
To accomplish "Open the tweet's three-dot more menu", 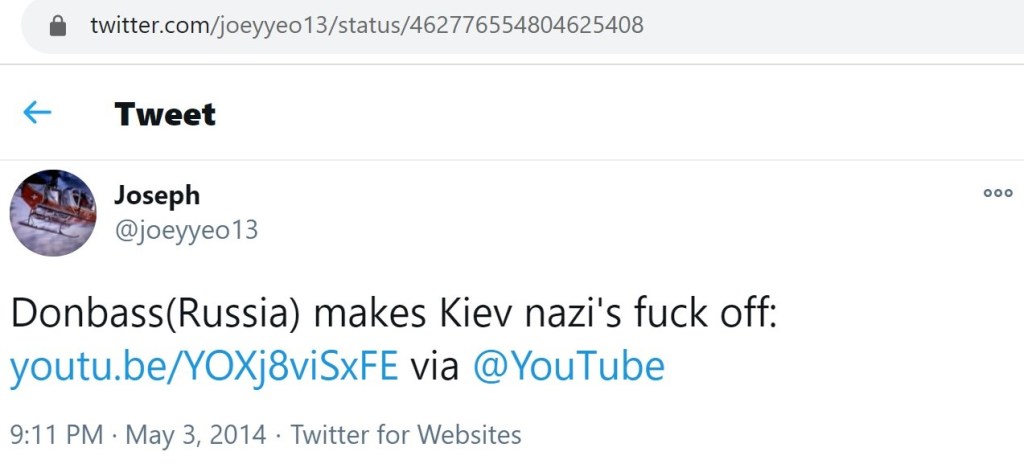I will tap(997, 194).
